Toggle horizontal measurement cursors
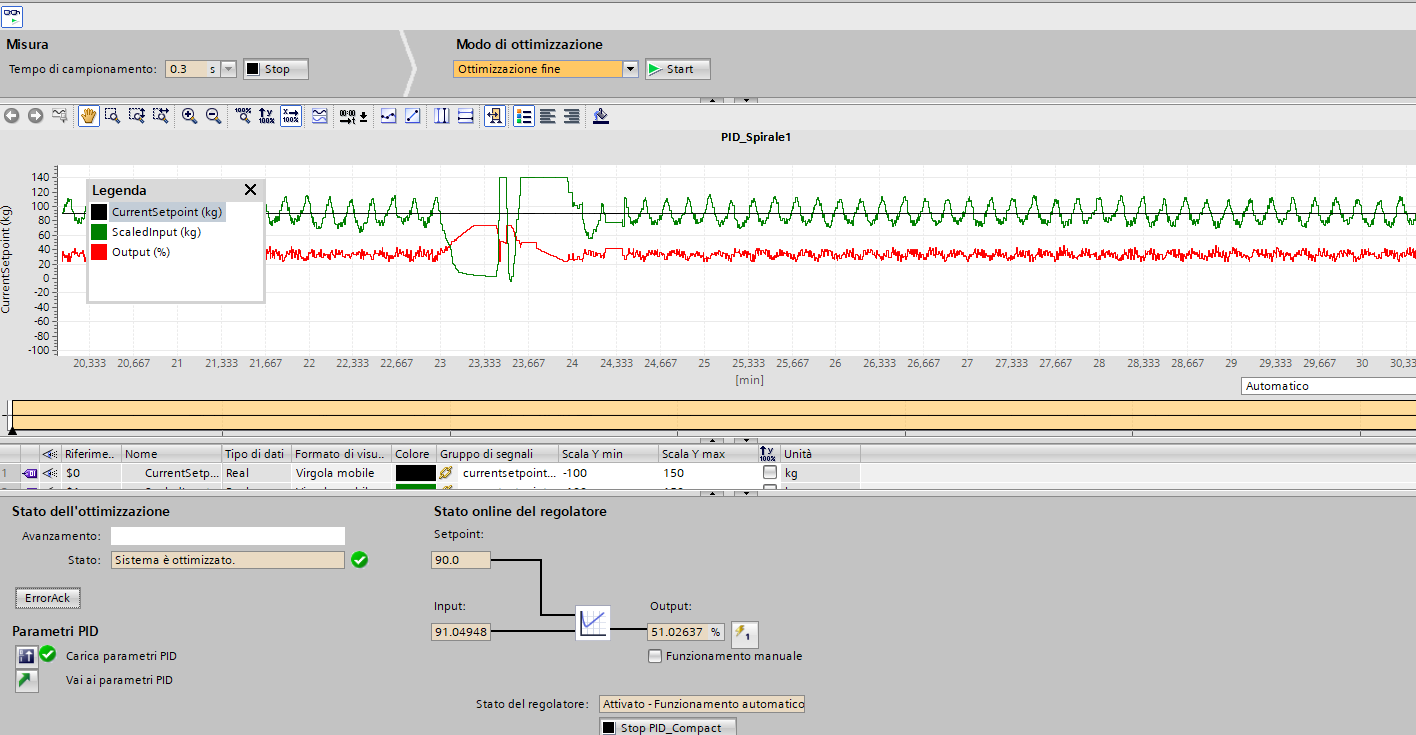This screenshot has height=735, width=1416. [466, 116]
